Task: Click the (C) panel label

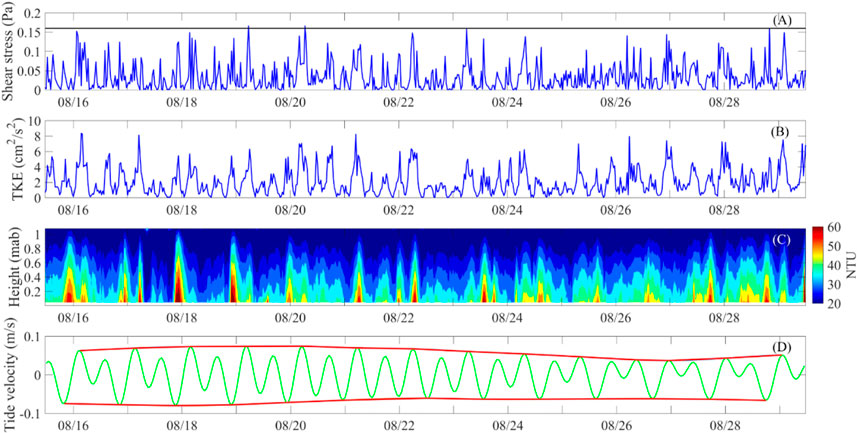Action: (782, 240)
